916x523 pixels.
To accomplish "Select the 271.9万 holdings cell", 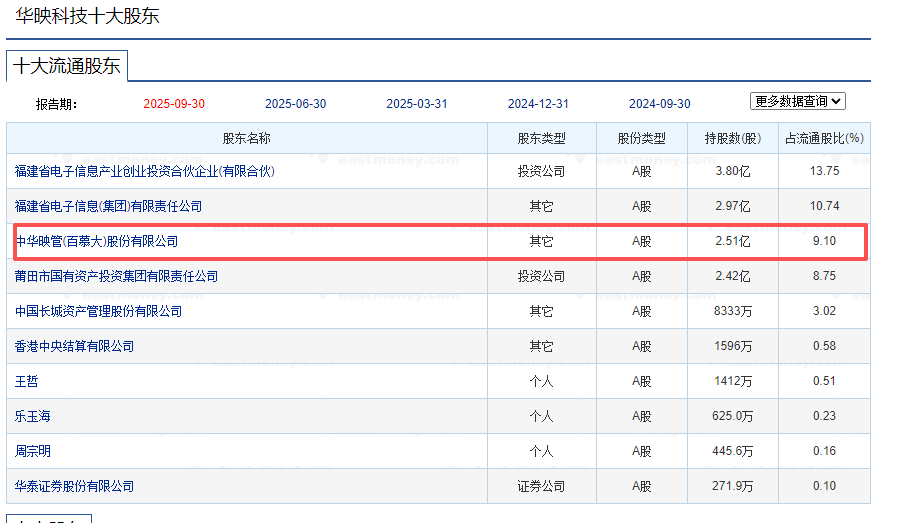I will [733, 487].
